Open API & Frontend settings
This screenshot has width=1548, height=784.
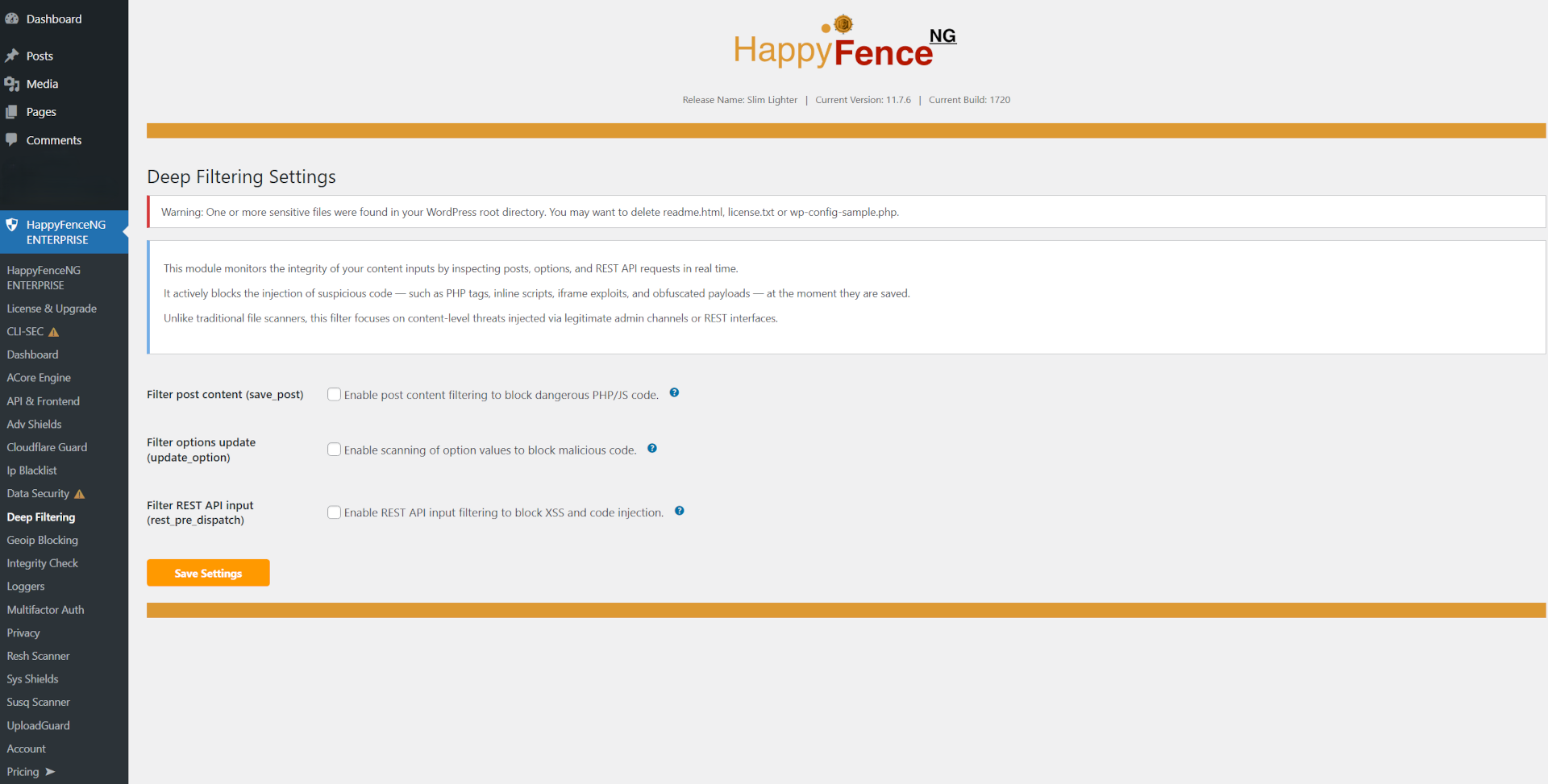[x=43, y=401]
